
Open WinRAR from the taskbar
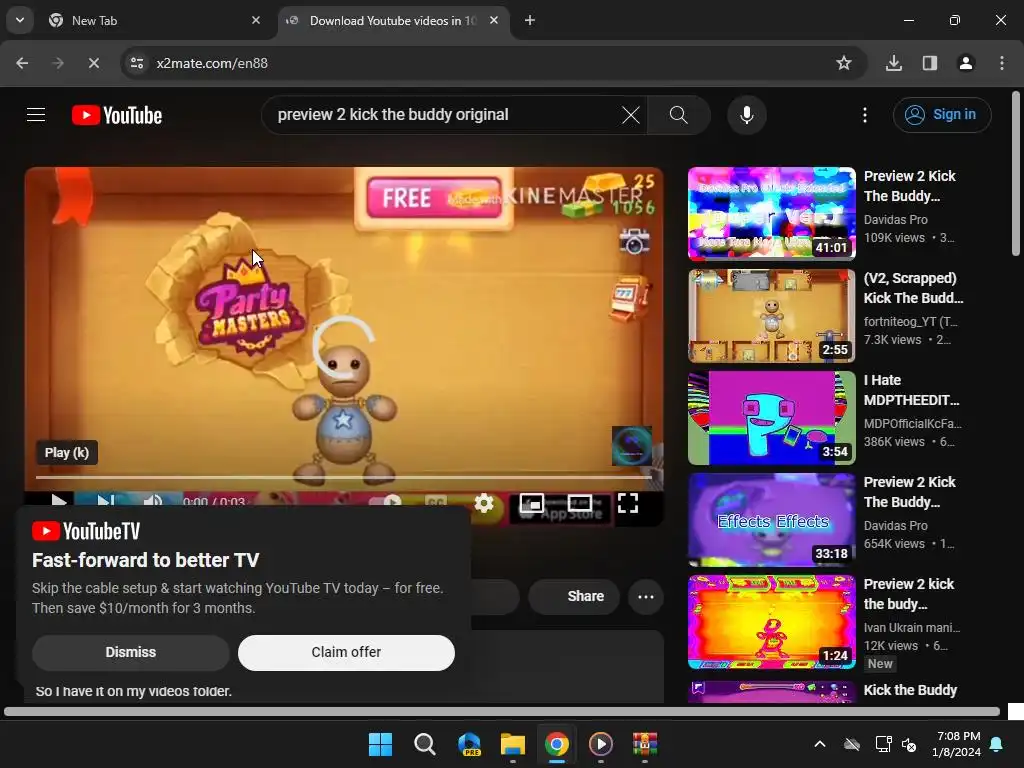coord(645,744)
